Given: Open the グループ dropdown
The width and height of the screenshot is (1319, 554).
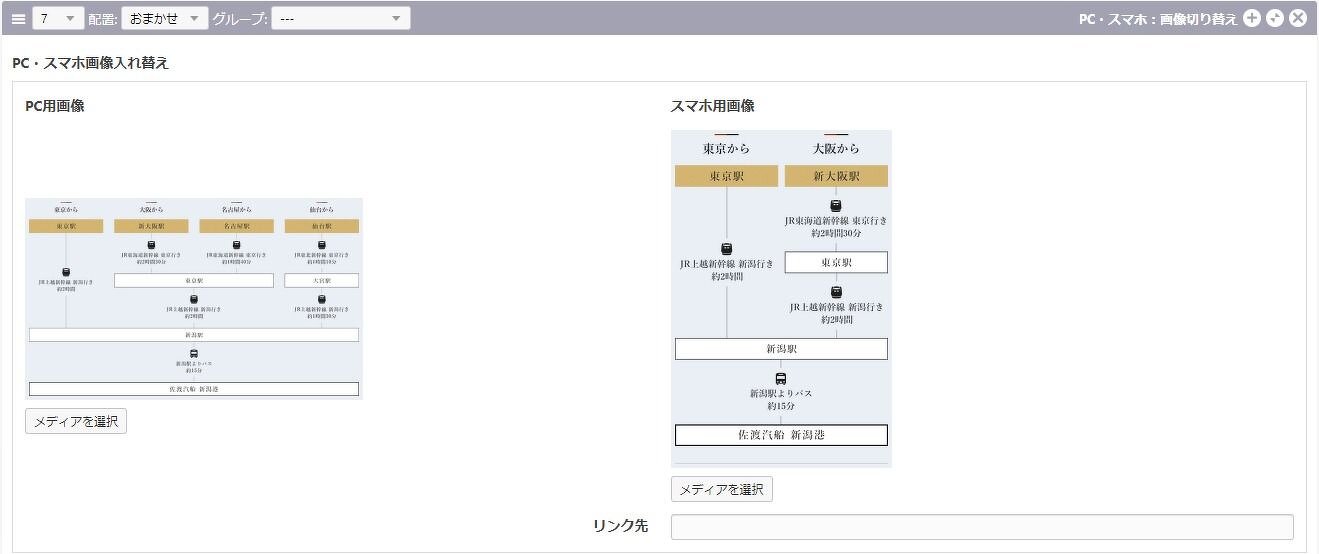Looking at the screenshot, I should coord(340,18).
